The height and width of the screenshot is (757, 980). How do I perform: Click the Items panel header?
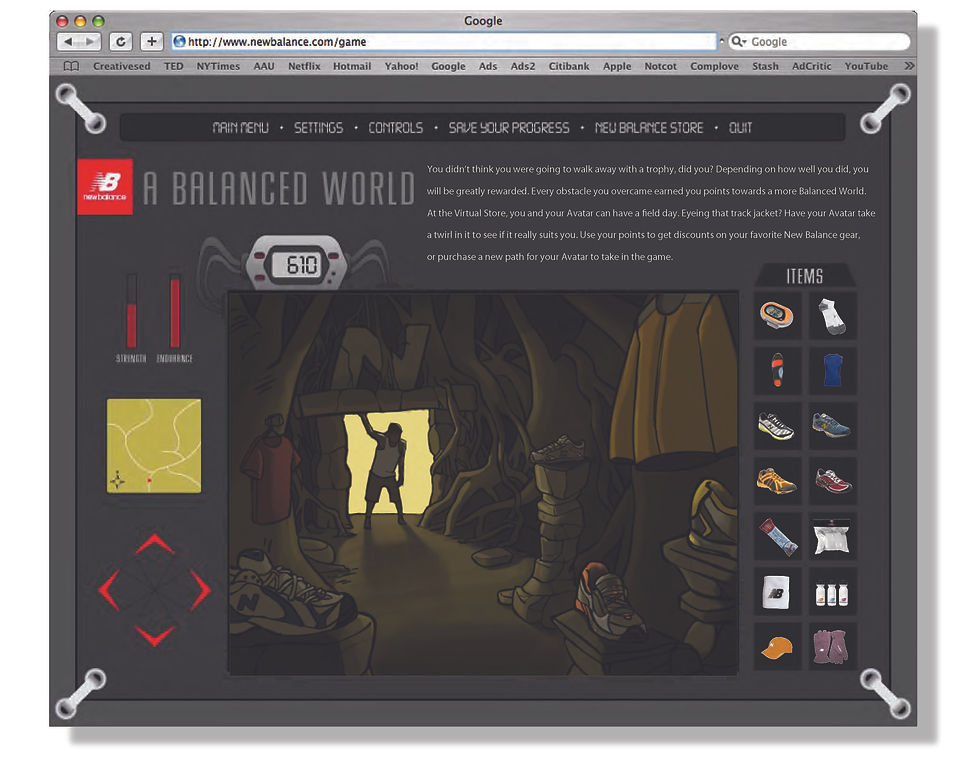coord(804,276)
